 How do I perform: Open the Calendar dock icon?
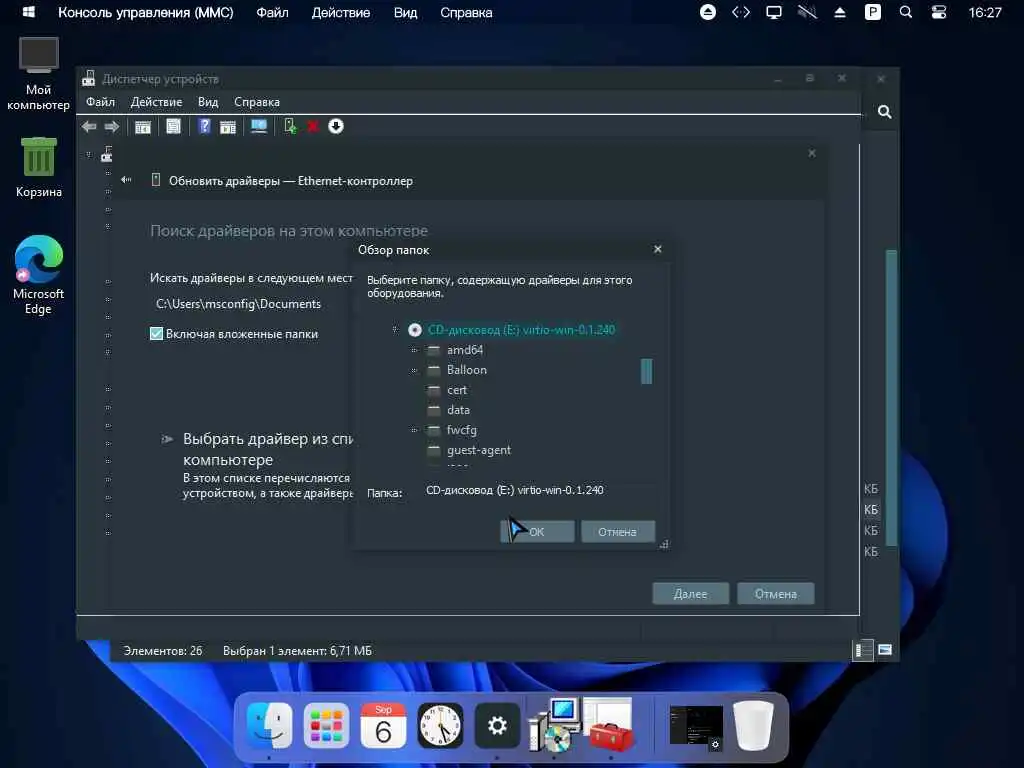383,725
